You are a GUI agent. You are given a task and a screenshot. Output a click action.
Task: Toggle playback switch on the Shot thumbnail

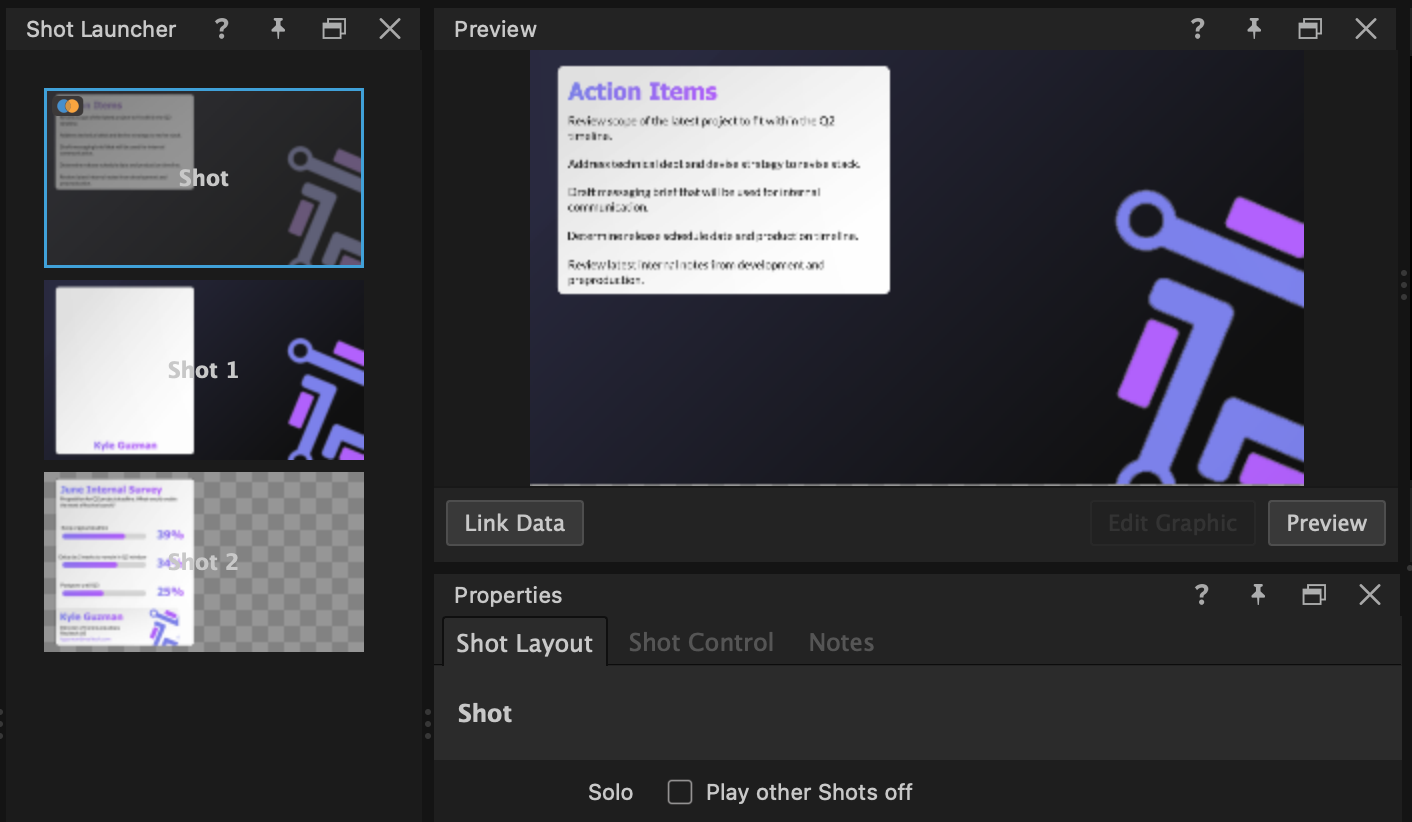pyautogui.click(x=68, y=104)
